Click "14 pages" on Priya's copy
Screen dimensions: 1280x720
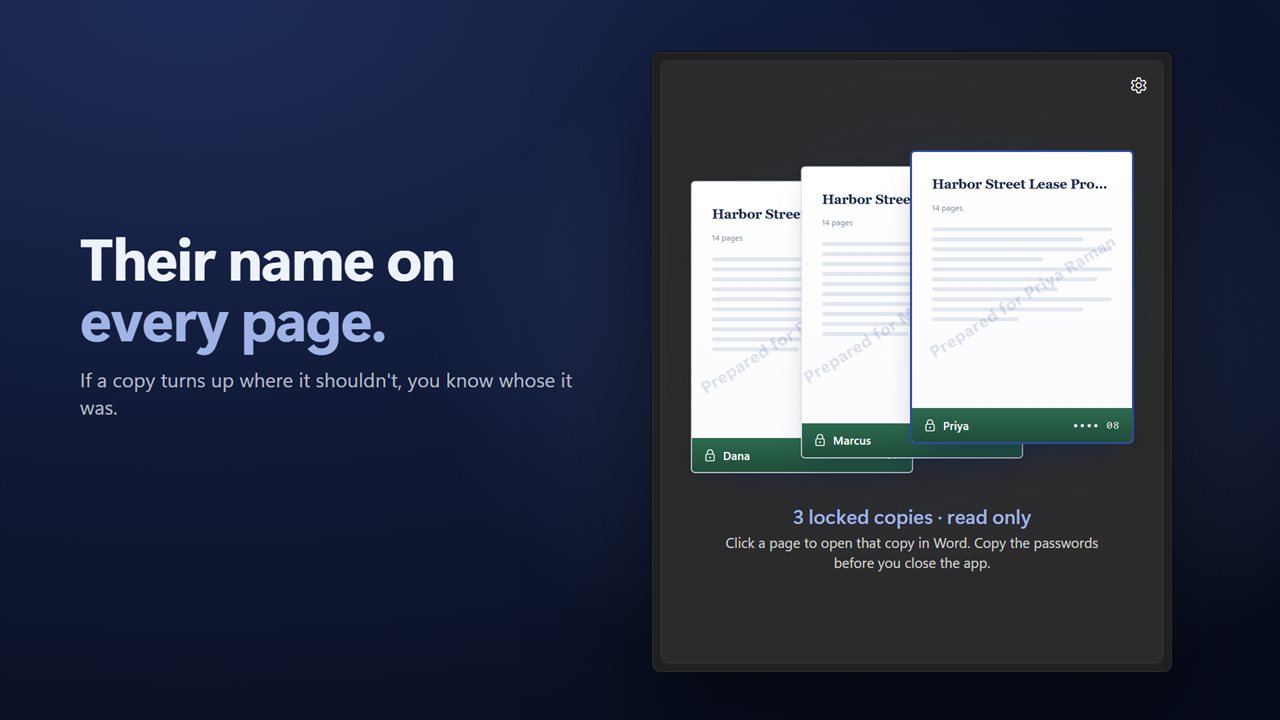click(x=947, y=208)
